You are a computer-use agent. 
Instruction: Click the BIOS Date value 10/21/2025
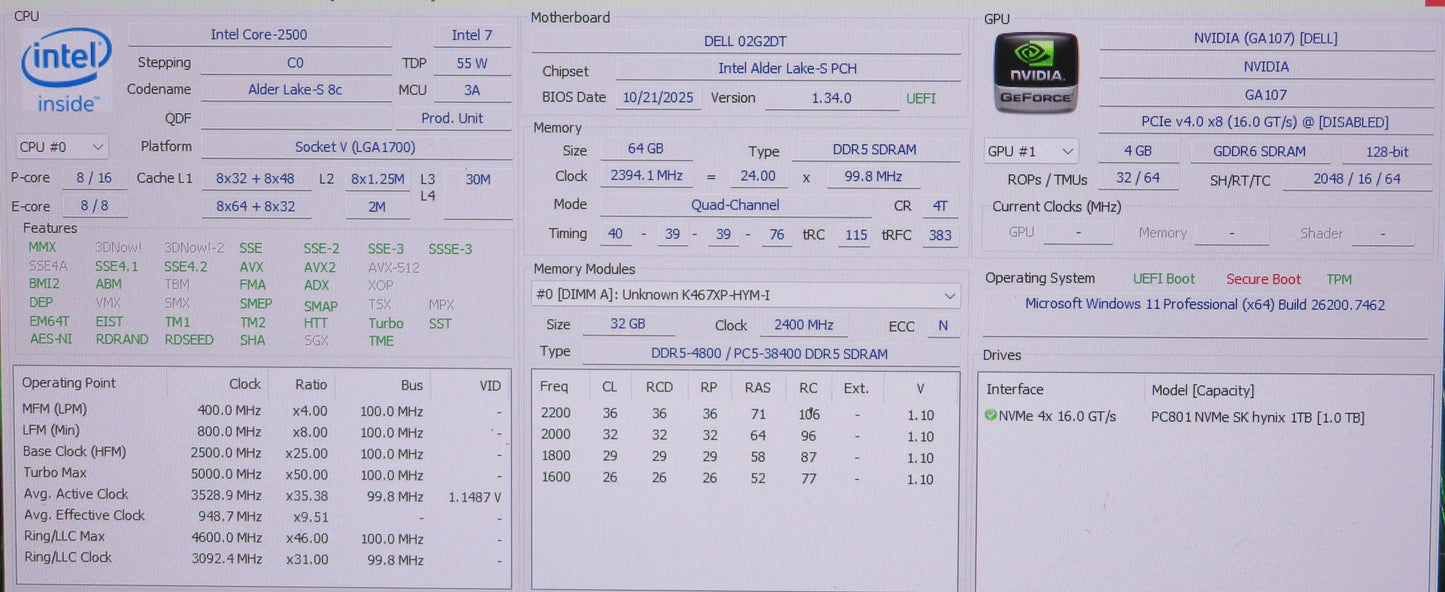tap(657, 98)
